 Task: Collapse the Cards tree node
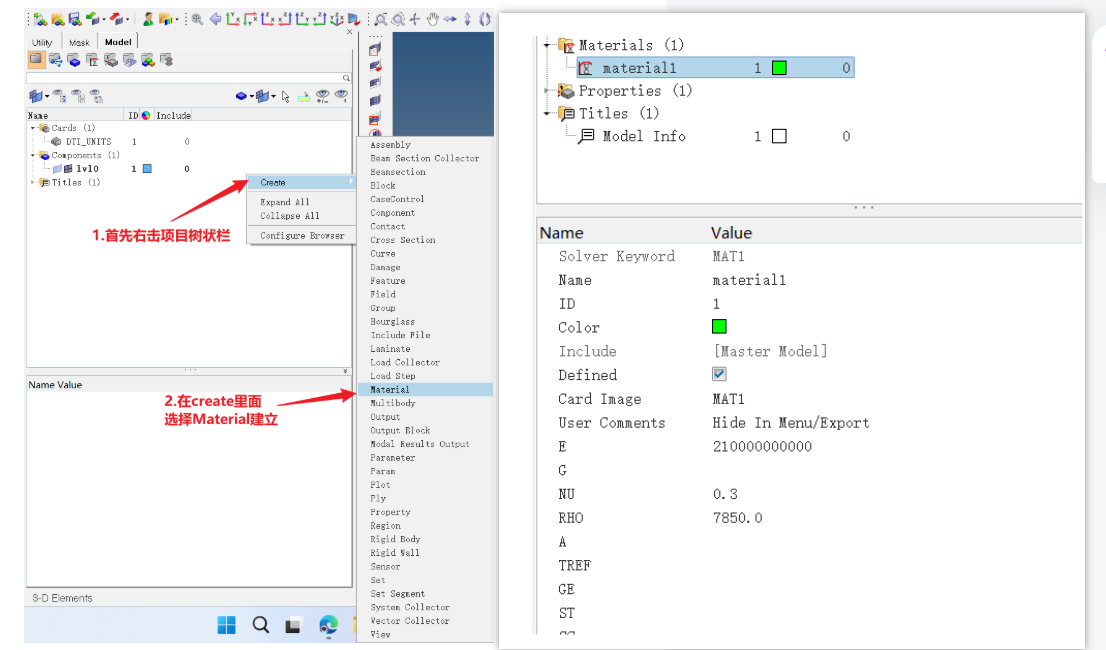coord(32,128)
